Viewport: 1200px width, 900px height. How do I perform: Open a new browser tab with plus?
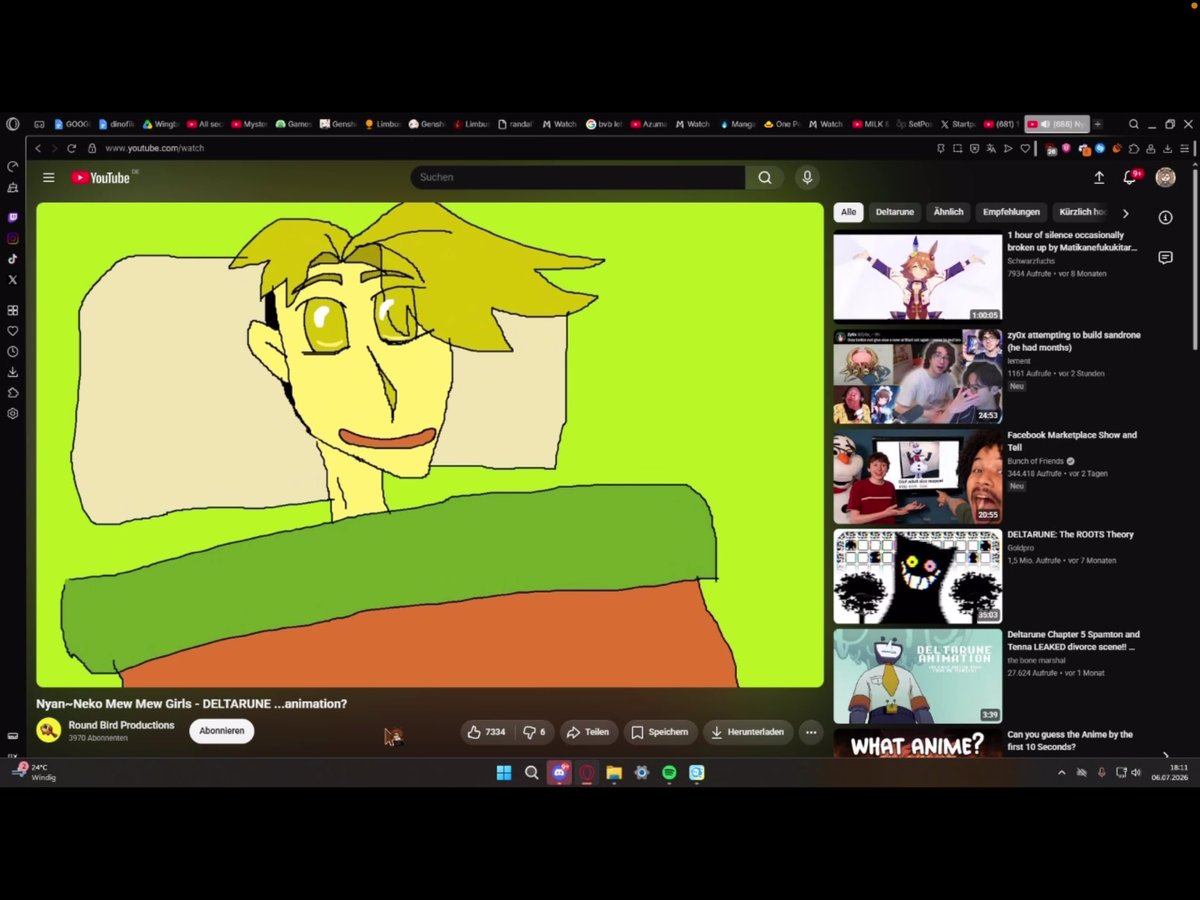(x=1097, y=124)
